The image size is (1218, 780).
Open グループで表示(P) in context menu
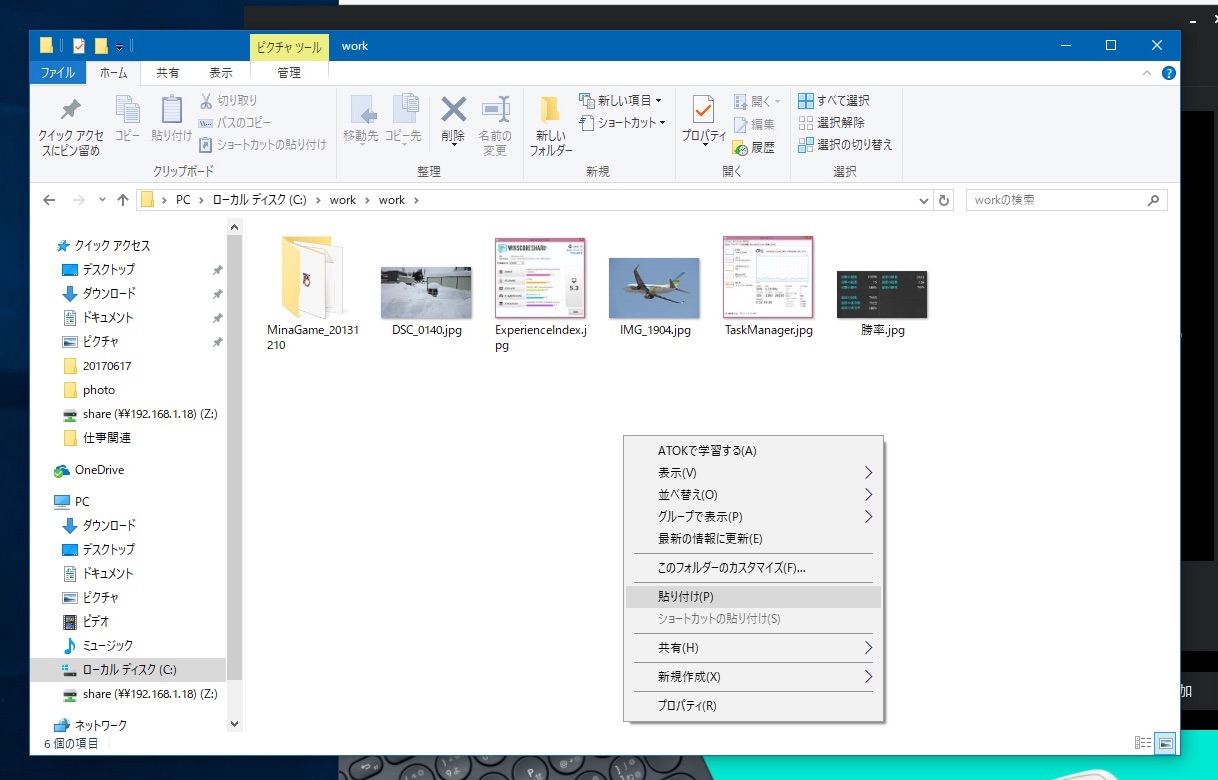point(753,517)
